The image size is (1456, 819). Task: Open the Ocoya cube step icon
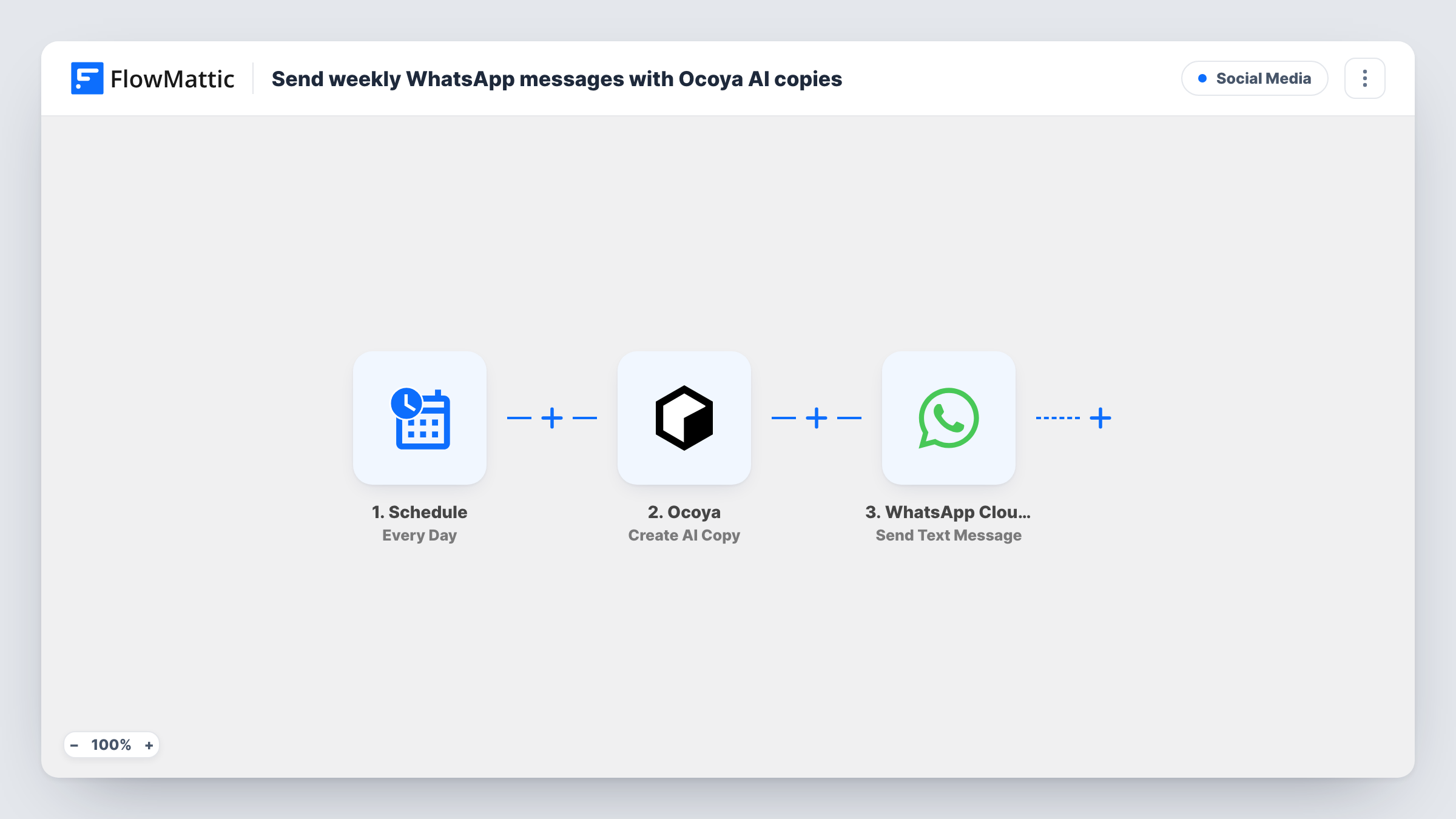click(x=684, y=418)
